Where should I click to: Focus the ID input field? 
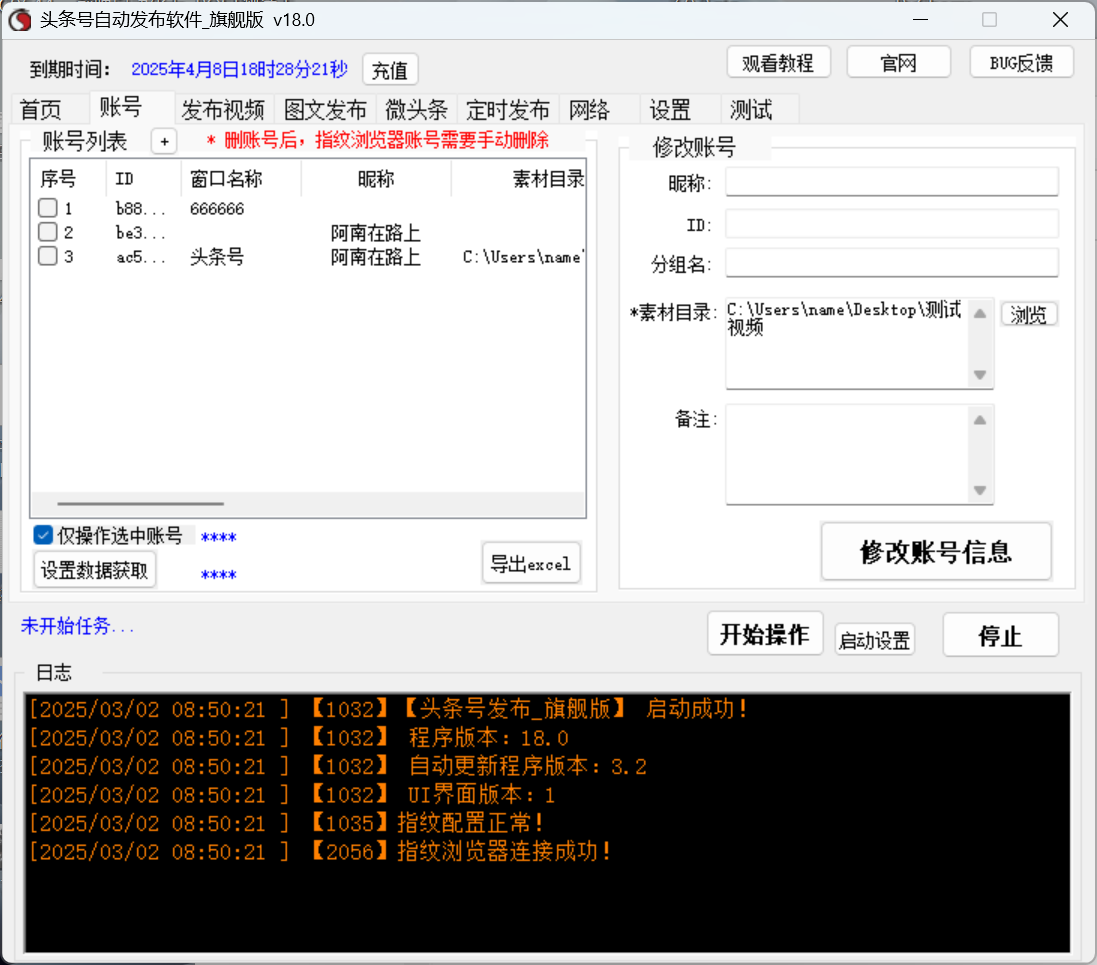892,224
